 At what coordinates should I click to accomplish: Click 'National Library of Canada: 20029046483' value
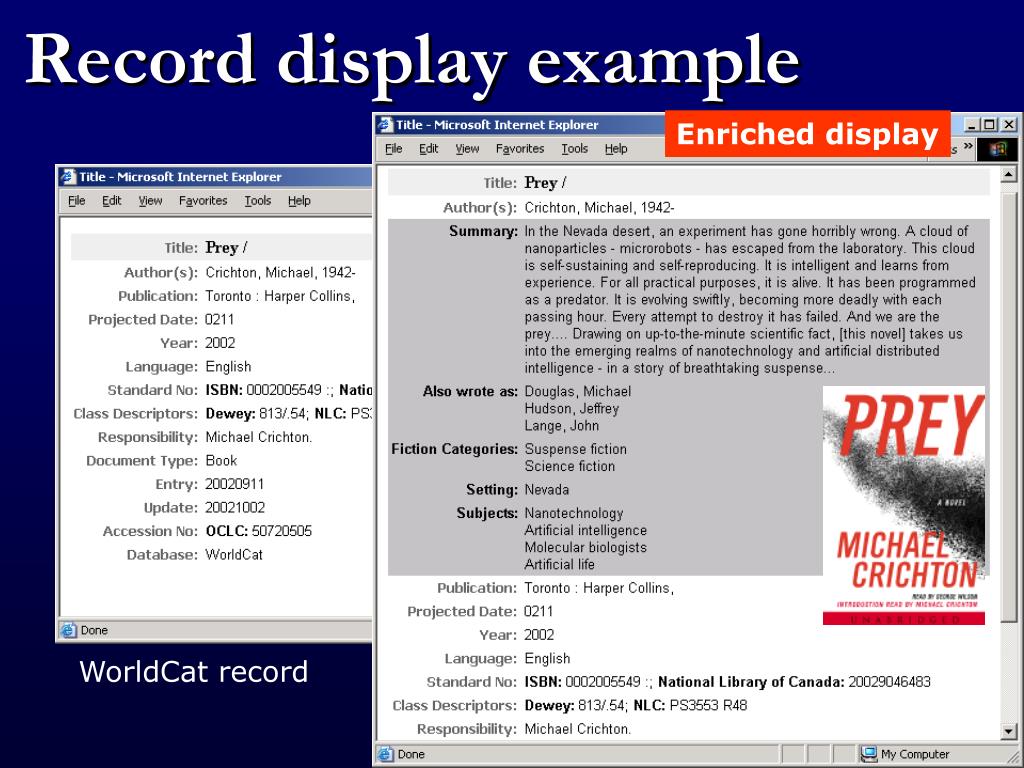click(x=794, y=682)
